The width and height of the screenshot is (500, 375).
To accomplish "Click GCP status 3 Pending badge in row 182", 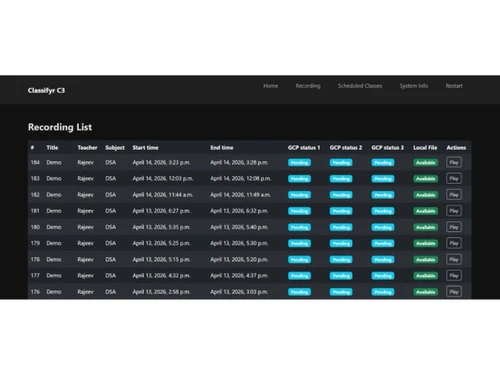I will point(383,195).
